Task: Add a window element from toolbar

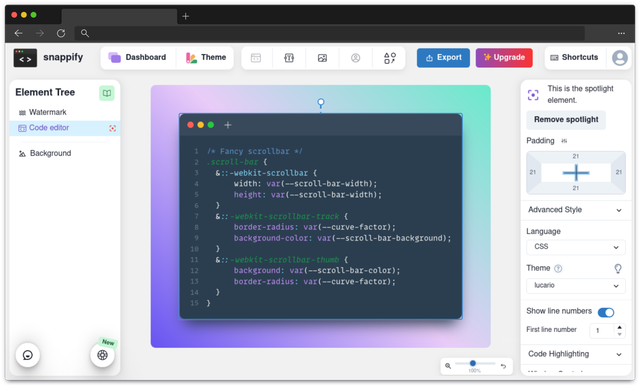Action: (x=256, y=58)
